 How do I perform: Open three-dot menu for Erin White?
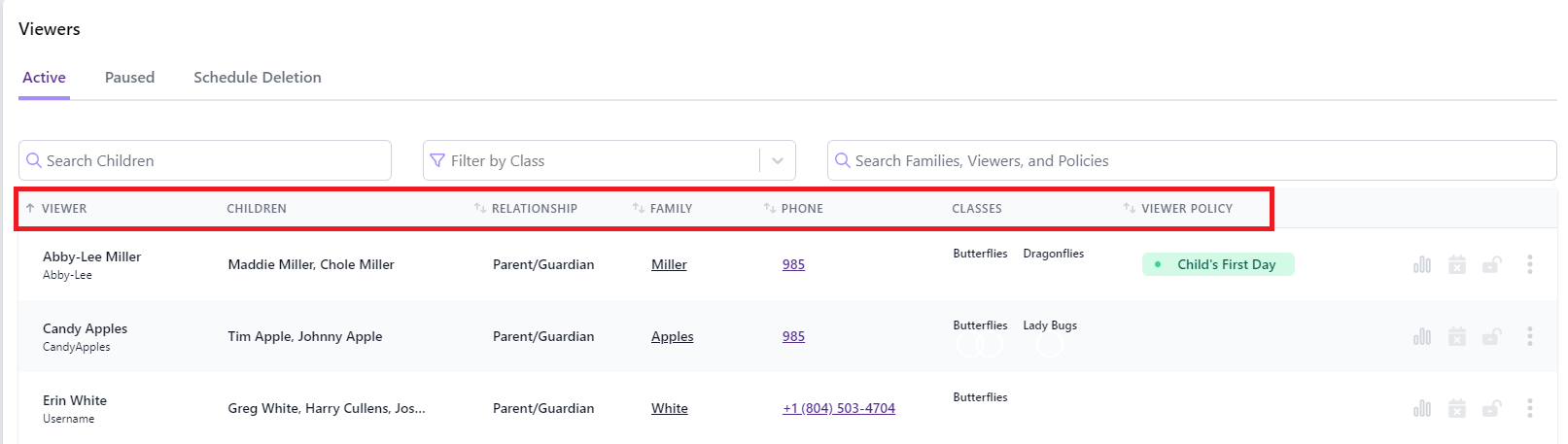1530,408
